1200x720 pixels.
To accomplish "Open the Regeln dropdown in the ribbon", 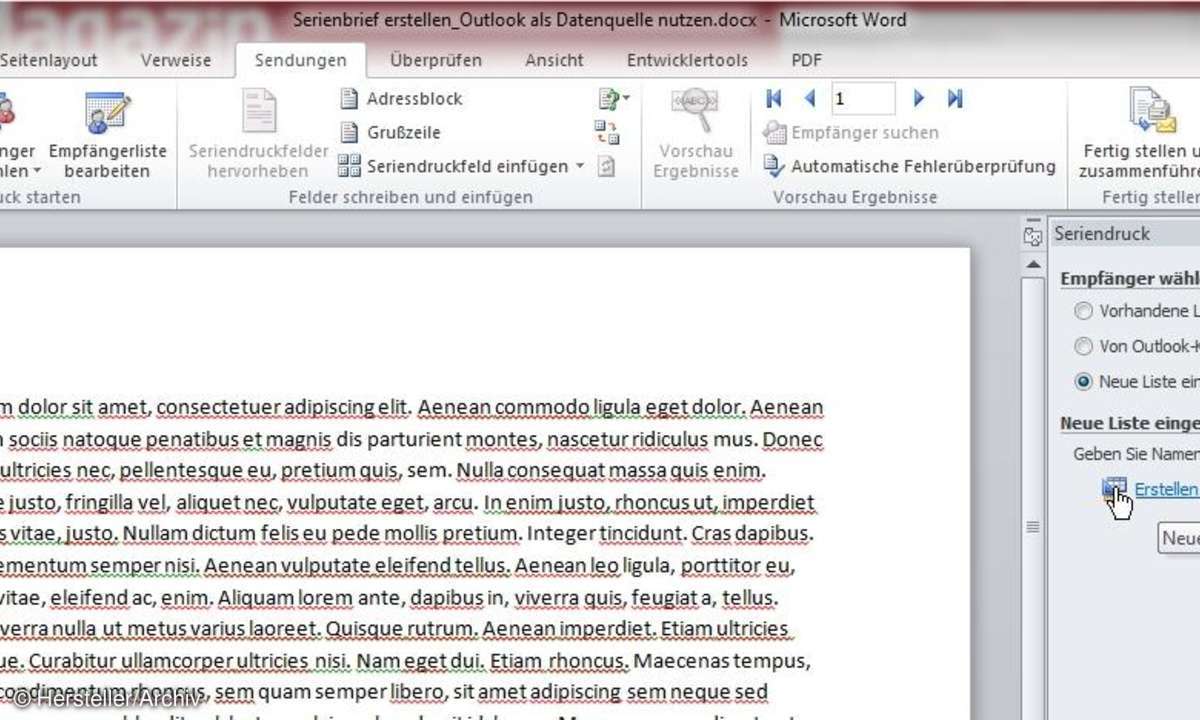I will tap(614, 98).
